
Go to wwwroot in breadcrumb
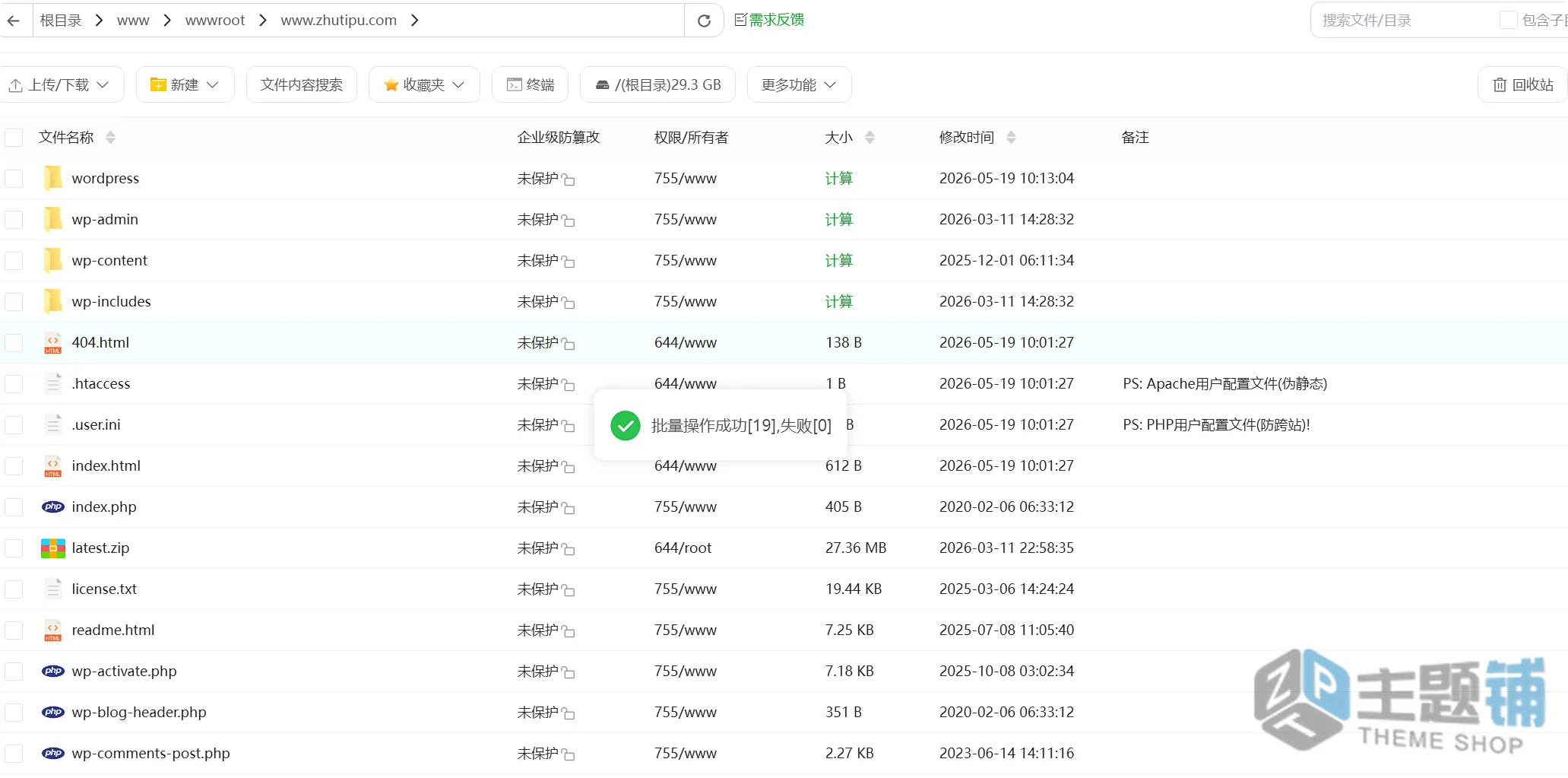[x=215, y=21]
